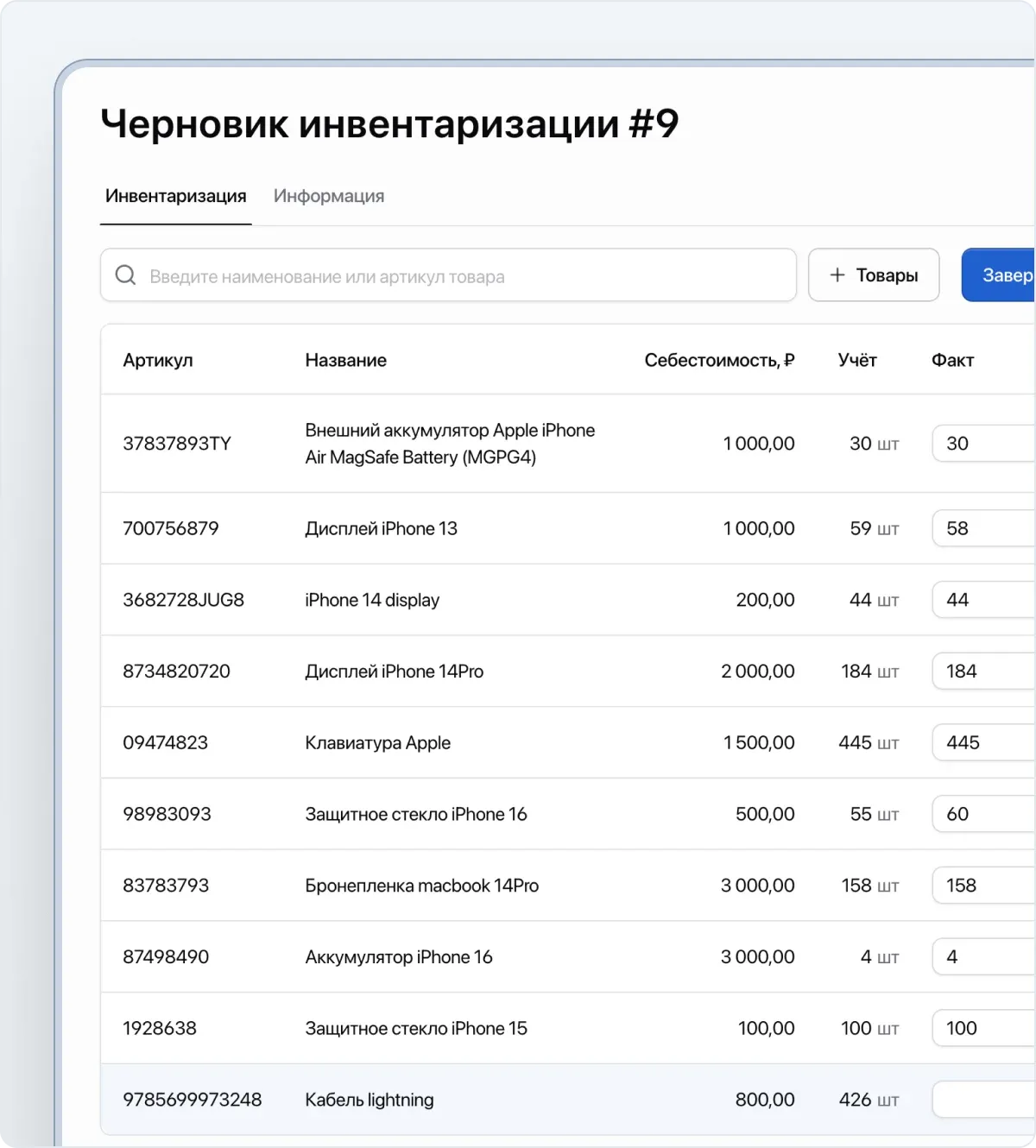
Task: Click empty Факт field for Кабель lightning
Action: tap(984, 1100)
